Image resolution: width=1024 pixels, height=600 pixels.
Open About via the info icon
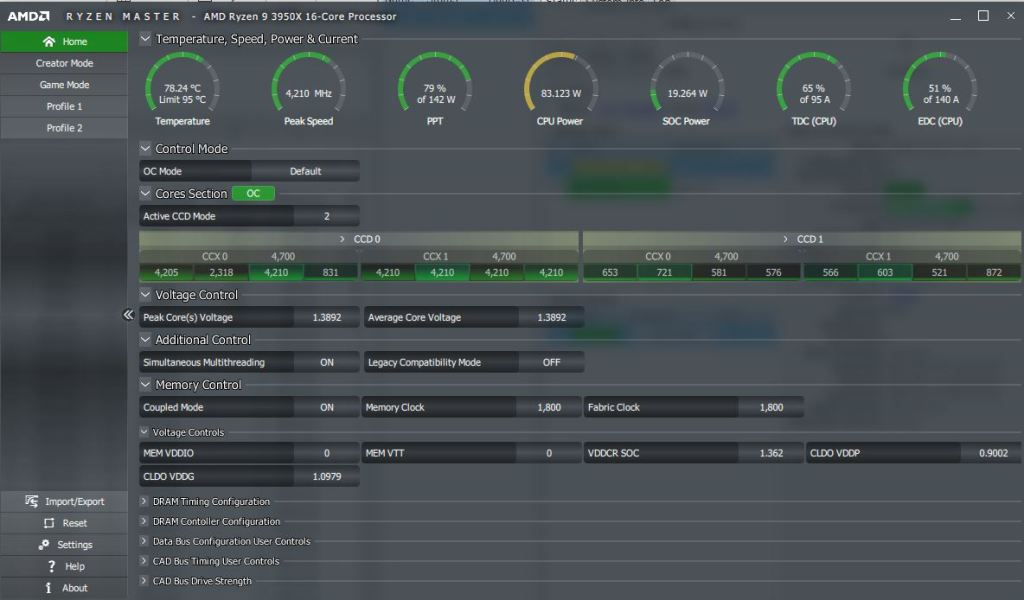click(x=49, y=588)
